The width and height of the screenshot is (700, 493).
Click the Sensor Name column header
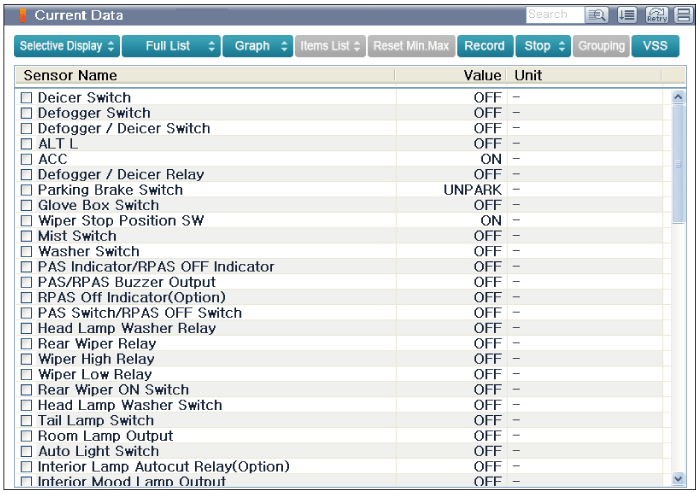point(70,76)
